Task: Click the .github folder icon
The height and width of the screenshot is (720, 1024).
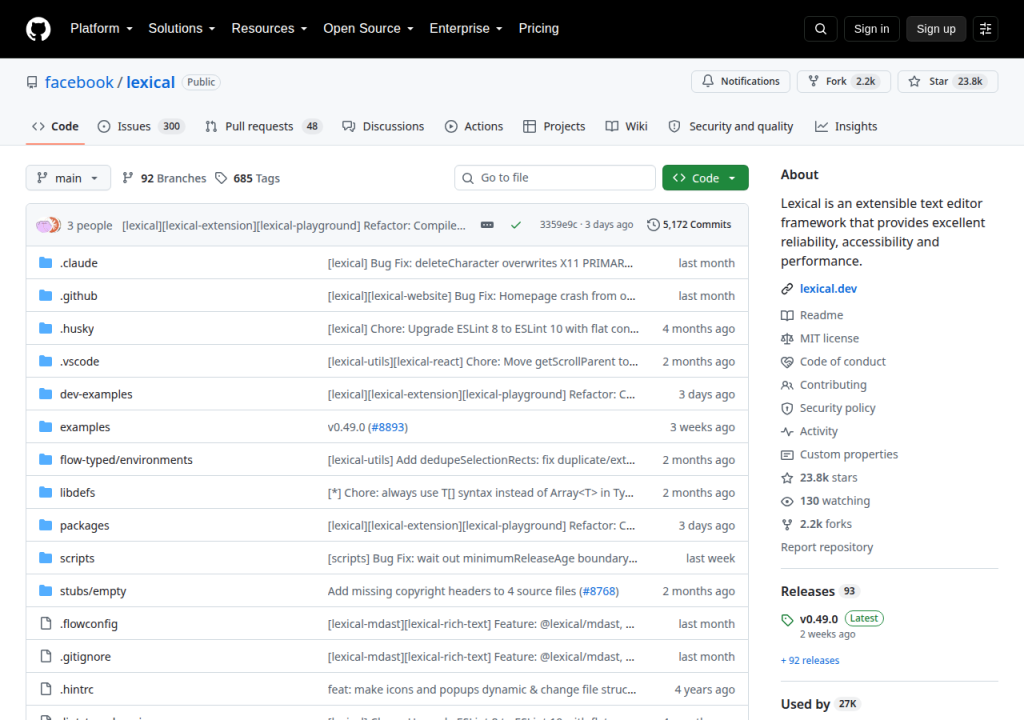Action: [x=45, y=295]
